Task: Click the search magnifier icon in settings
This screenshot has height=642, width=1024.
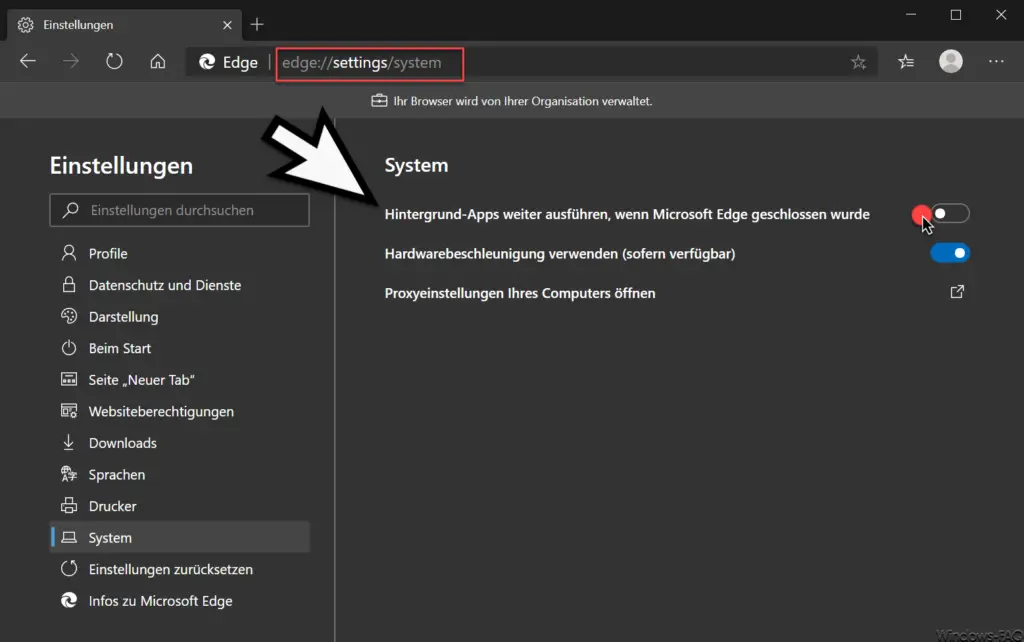Action: (71, 210)
